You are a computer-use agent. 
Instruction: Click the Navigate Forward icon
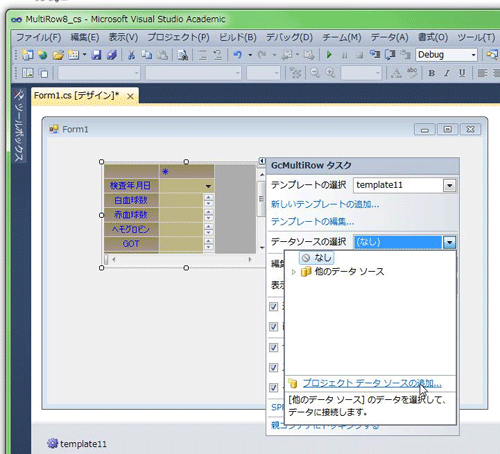pos(309,55)
